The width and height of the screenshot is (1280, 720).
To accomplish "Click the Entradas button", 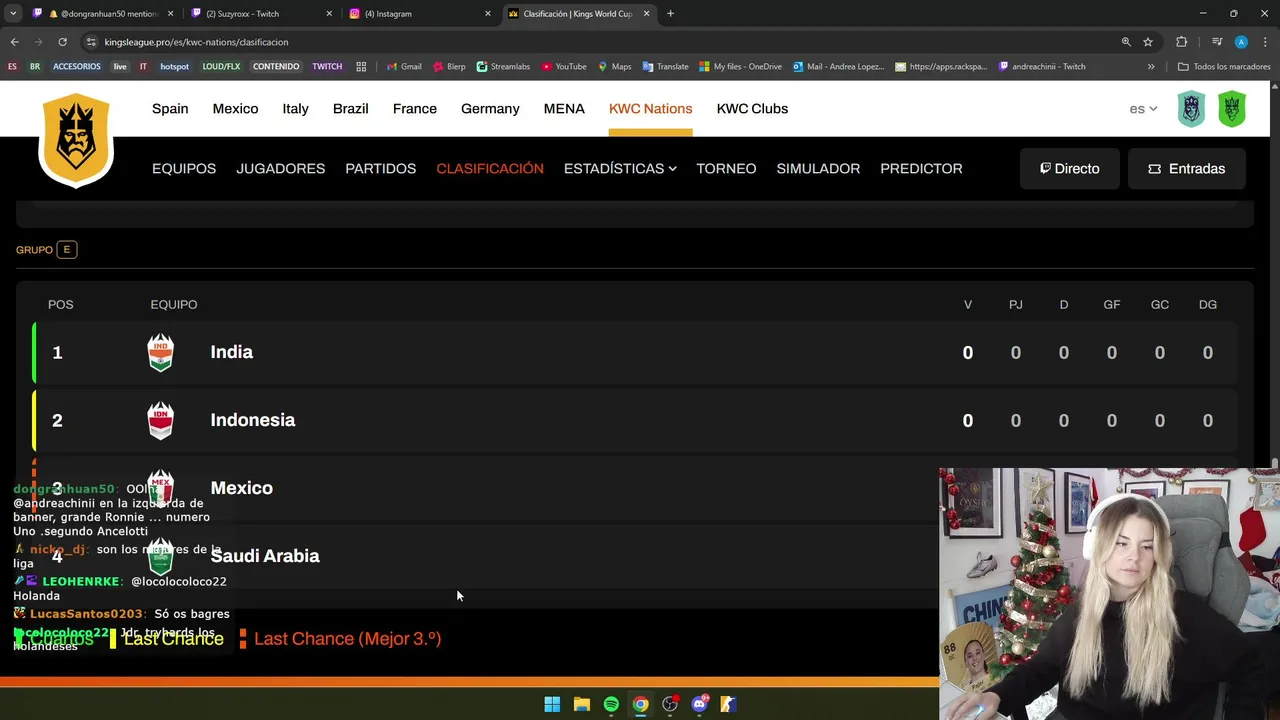I will tap(1187, 168).
